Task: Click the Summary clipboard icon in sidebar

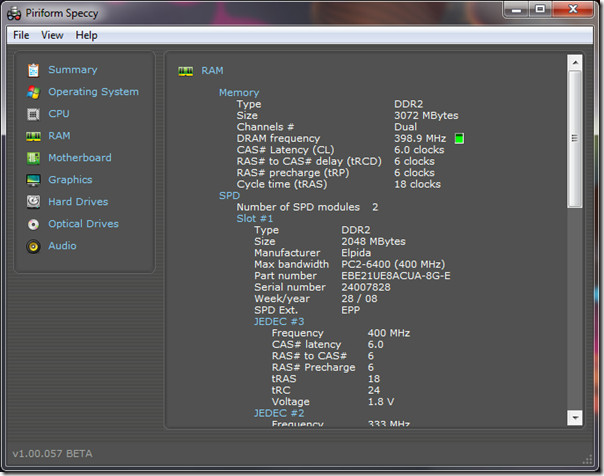Action: pos(34,70)
